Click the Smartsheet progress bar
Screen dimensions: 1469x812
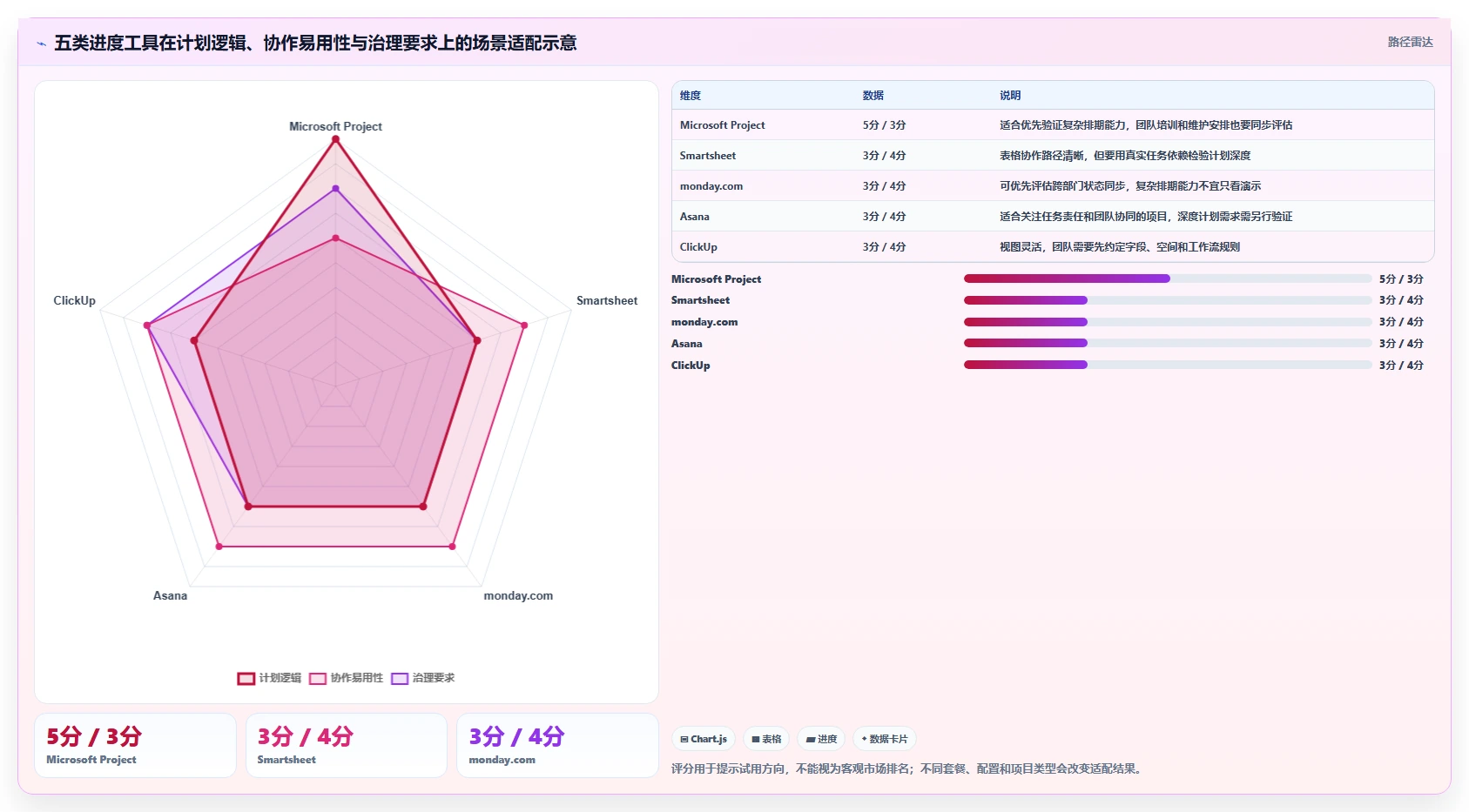[1168, 300]
